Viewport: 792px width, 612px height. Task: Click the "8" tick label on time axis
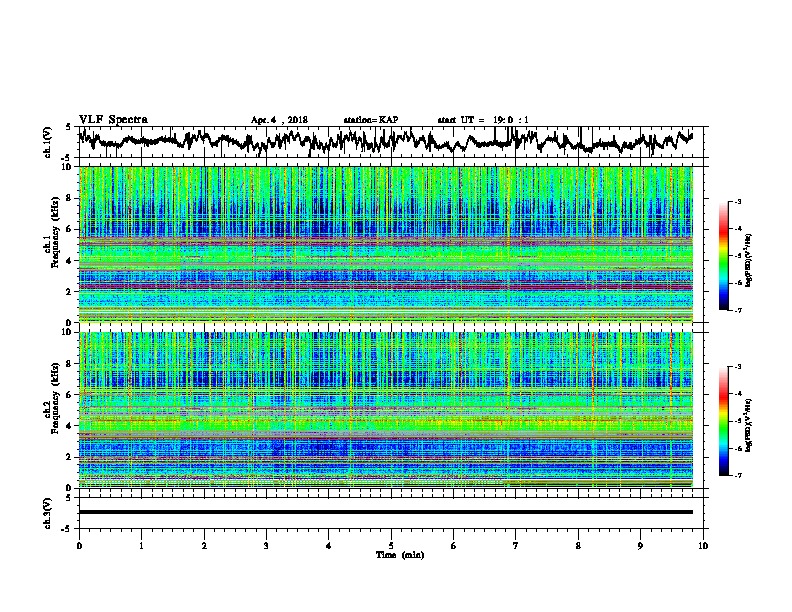click(578, 546)
